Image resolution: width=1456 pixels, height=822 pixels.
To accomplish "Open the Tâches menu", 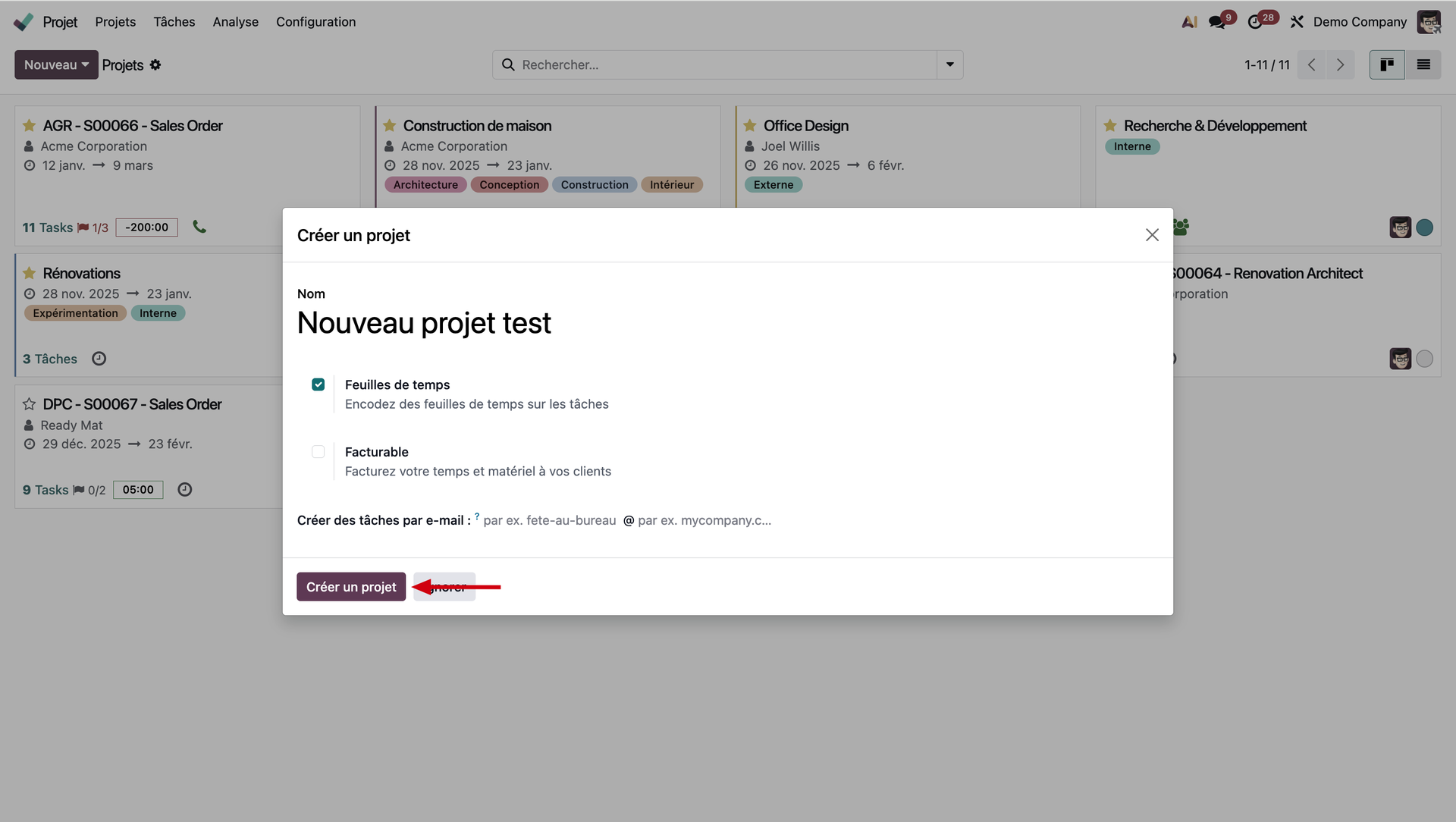I will (x=174, y=22).
